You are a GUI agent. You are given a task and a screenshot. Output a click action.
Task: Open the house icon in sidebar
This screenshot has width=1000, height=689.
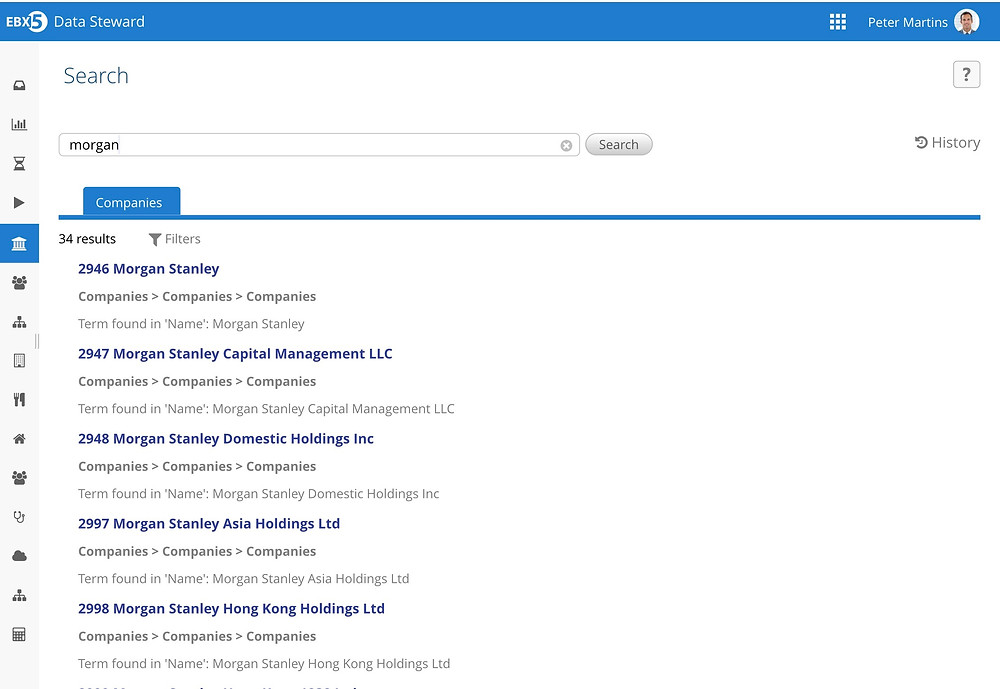click(19, 439)
